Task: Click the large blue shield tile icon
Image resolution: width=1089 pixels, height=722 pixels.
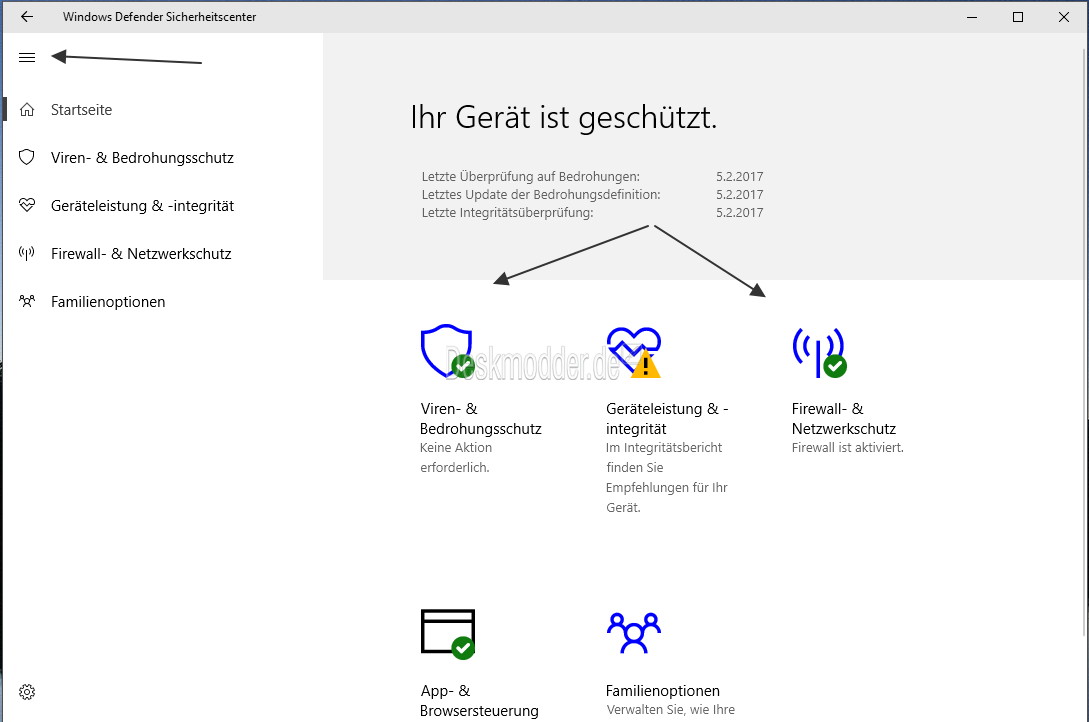Action: pos(447,351)
